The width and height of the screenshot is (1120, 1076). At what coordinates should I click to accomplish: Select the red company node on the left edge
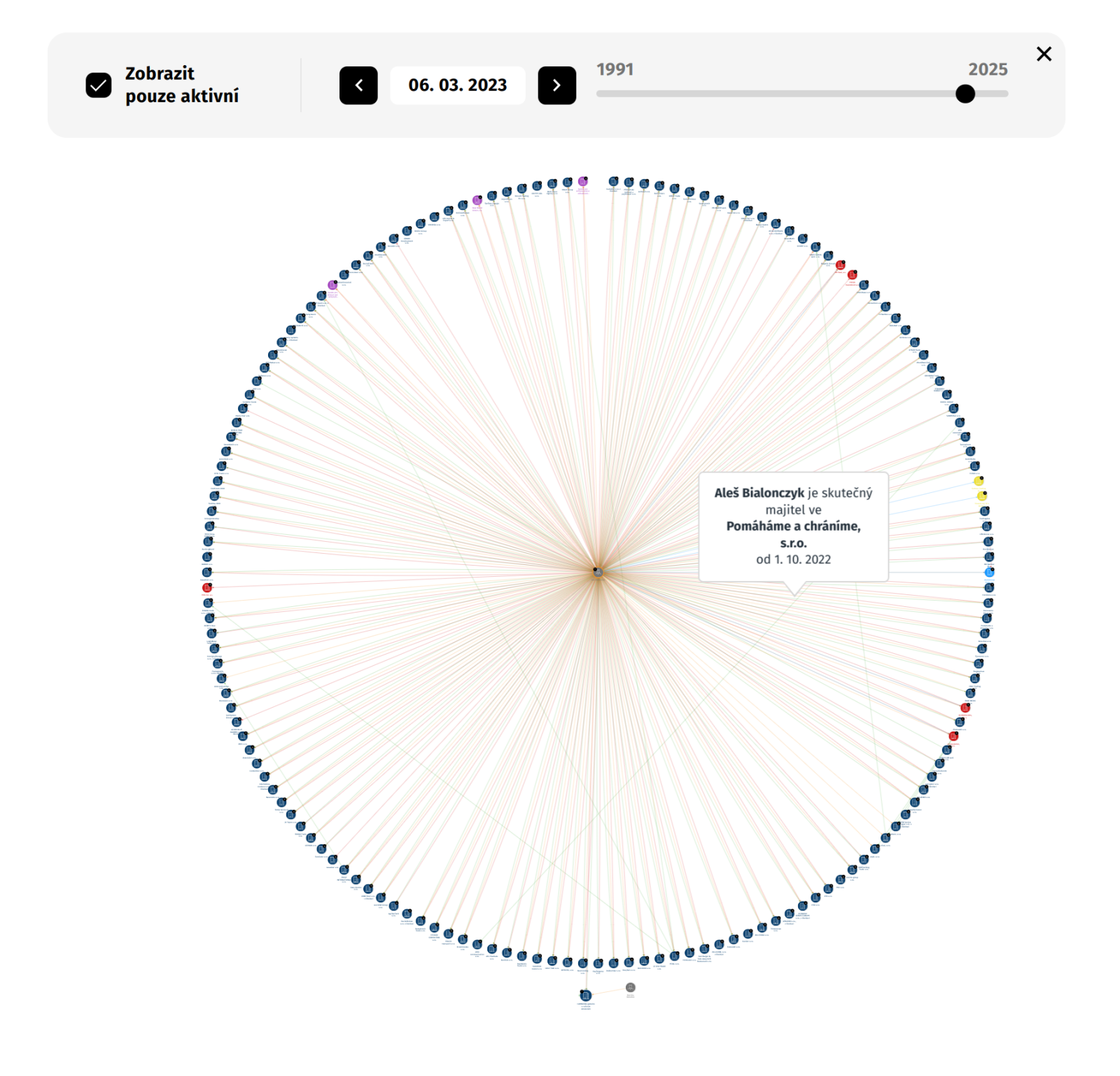pyautogui.click(x=207, y=587)
